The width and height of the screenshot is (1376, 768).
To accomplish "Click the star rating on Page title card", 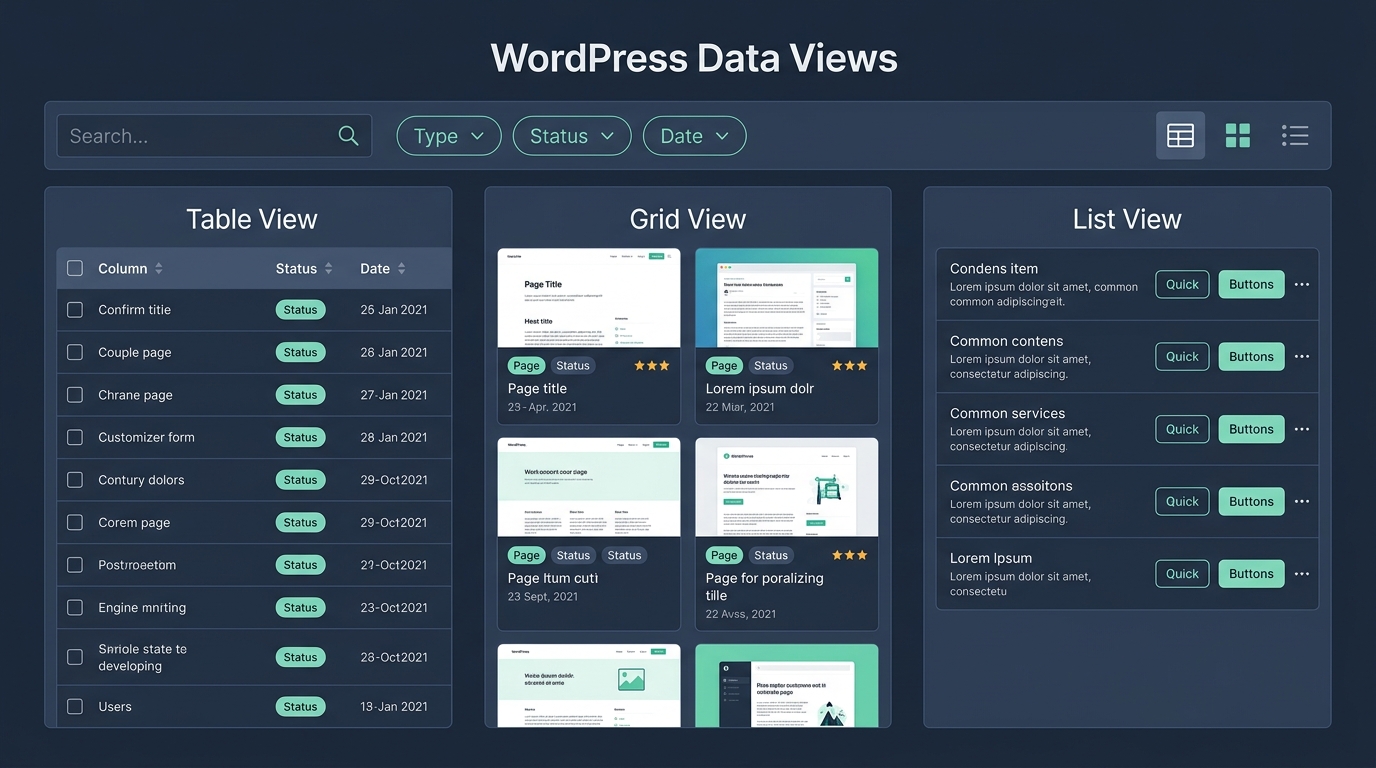I will [652, 366].
